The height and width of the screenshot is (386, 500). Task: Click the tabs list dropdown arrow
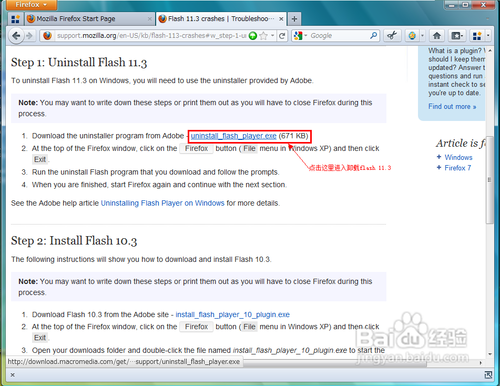(x=488, y=19)
